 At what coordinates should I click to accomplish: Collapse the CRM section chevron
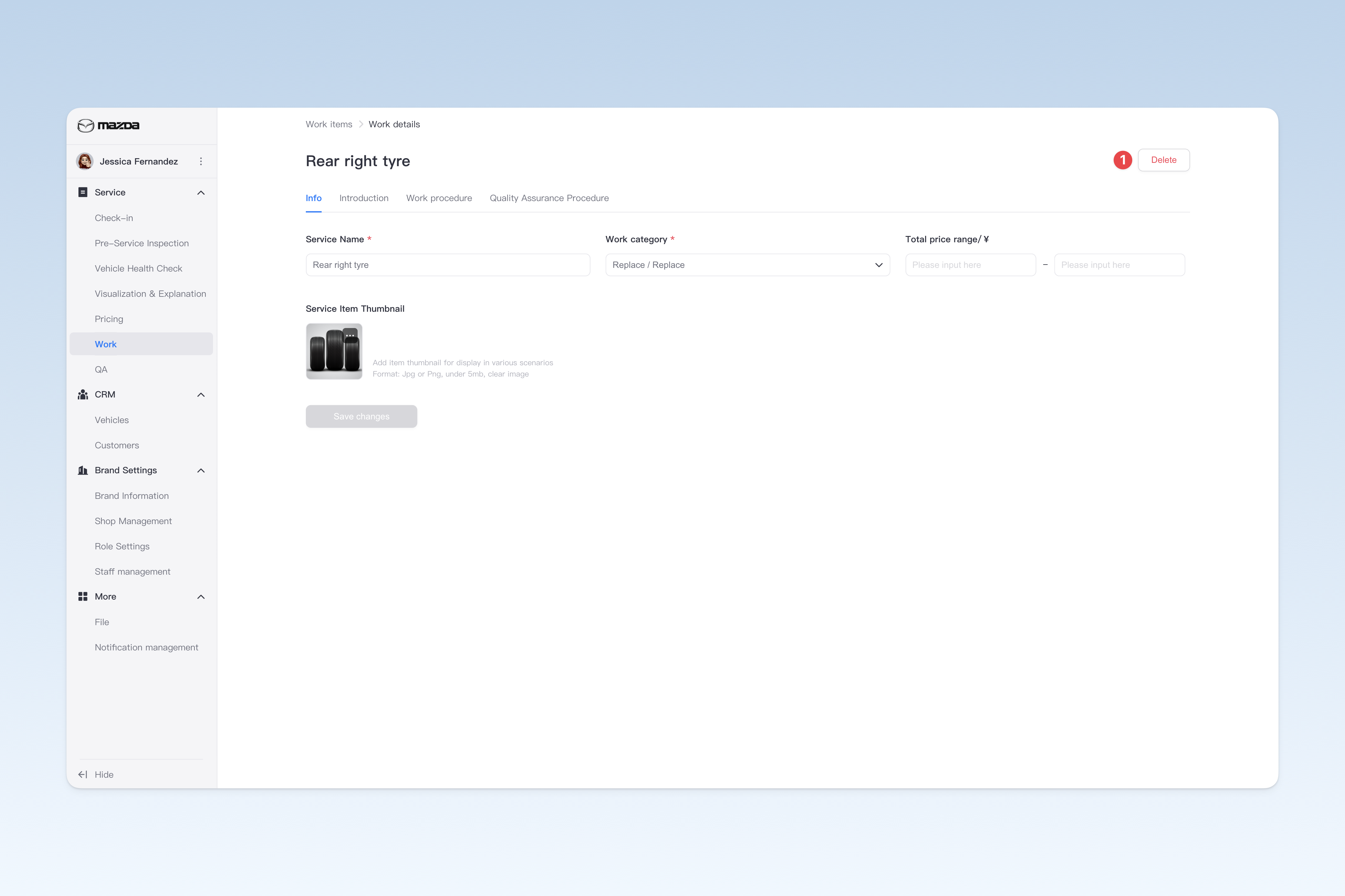[201, 395]
